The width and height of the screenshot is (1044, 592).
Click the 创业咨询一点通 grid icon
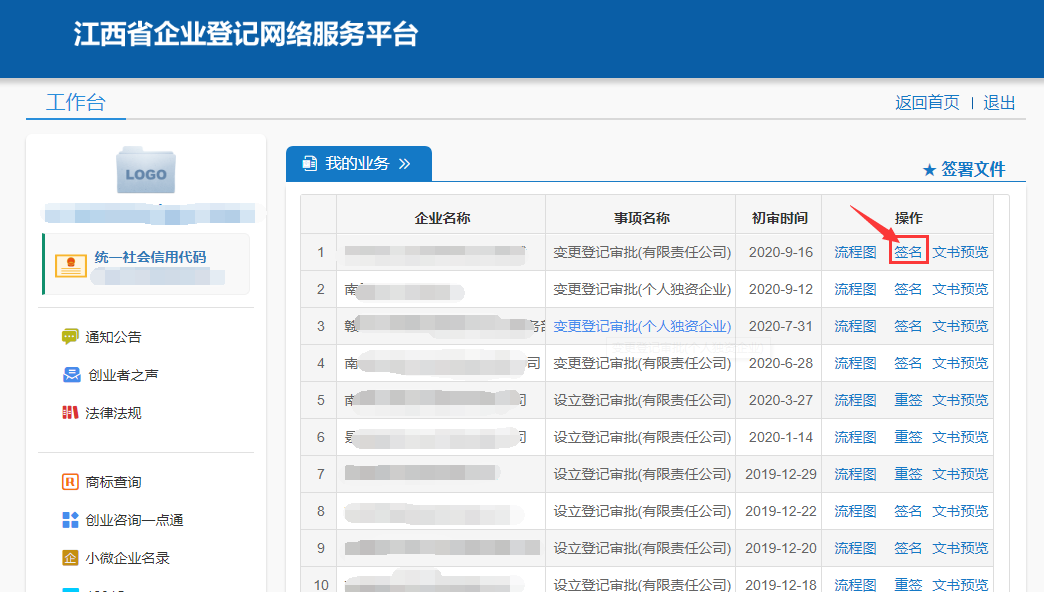(70, 520)
